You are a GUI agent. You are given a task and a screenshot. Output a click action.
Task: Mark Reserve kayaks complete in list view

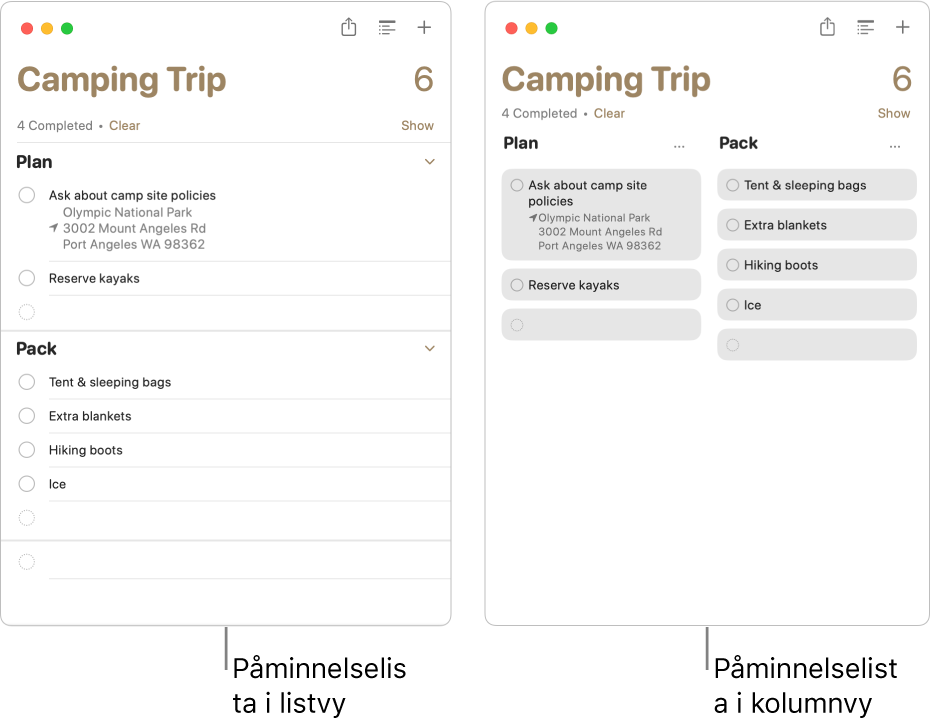pos(27,278)
